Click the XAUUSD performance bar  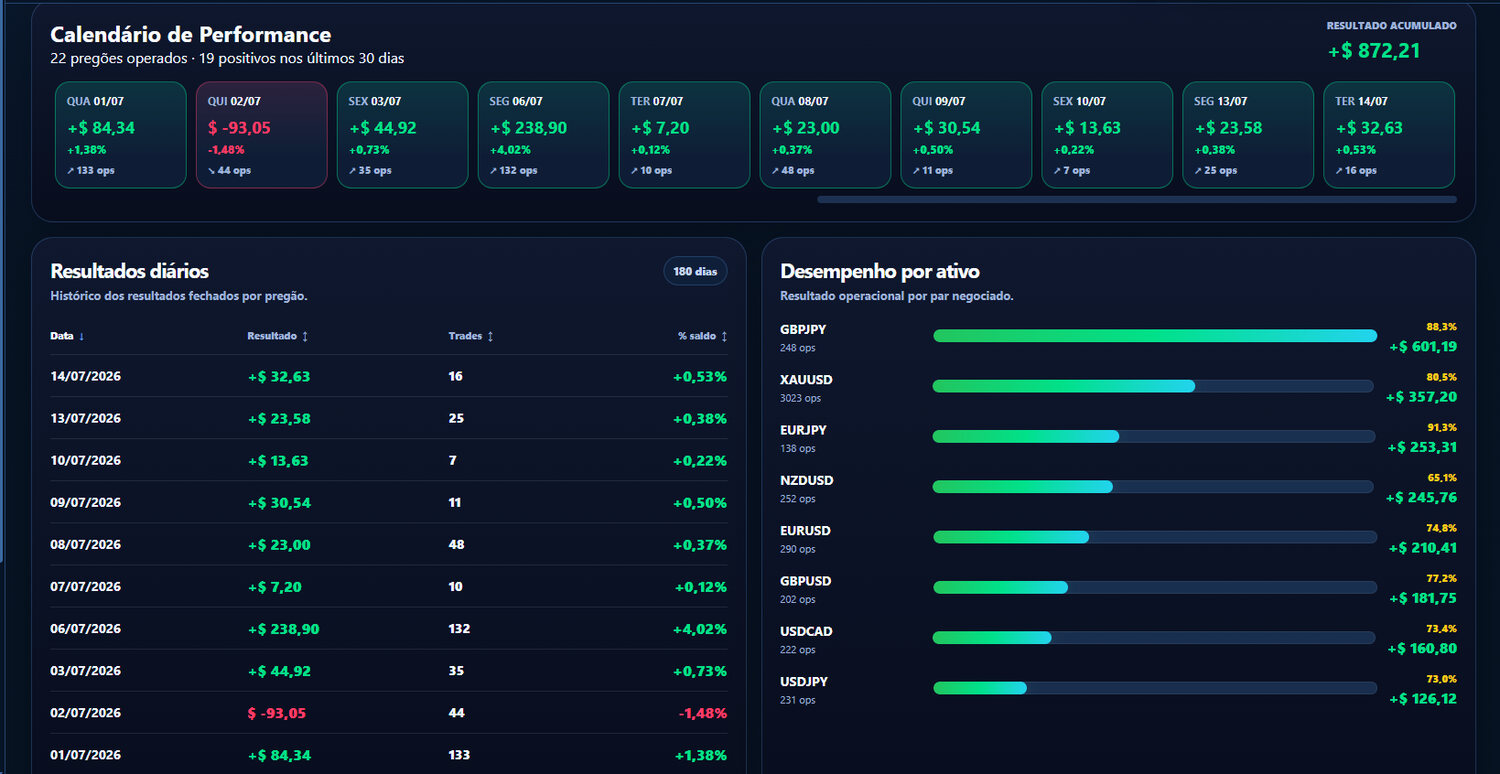[1155, 386]
